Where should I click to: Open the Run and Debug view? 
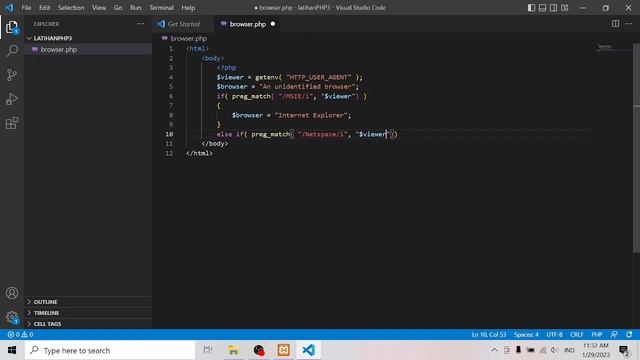pyautogui.click(x=12, y=99)
